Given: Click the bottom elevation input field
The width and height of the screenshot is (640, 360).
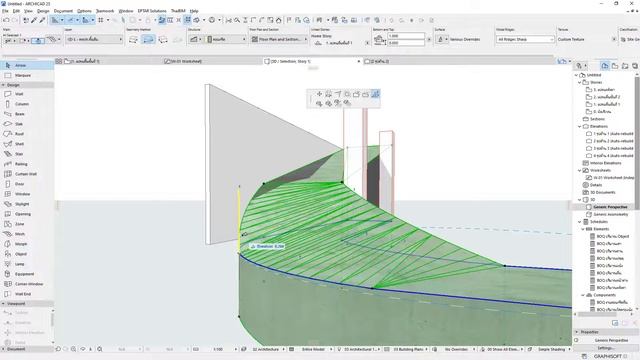Looking at the screenshot, I should [x=406, y=42].
